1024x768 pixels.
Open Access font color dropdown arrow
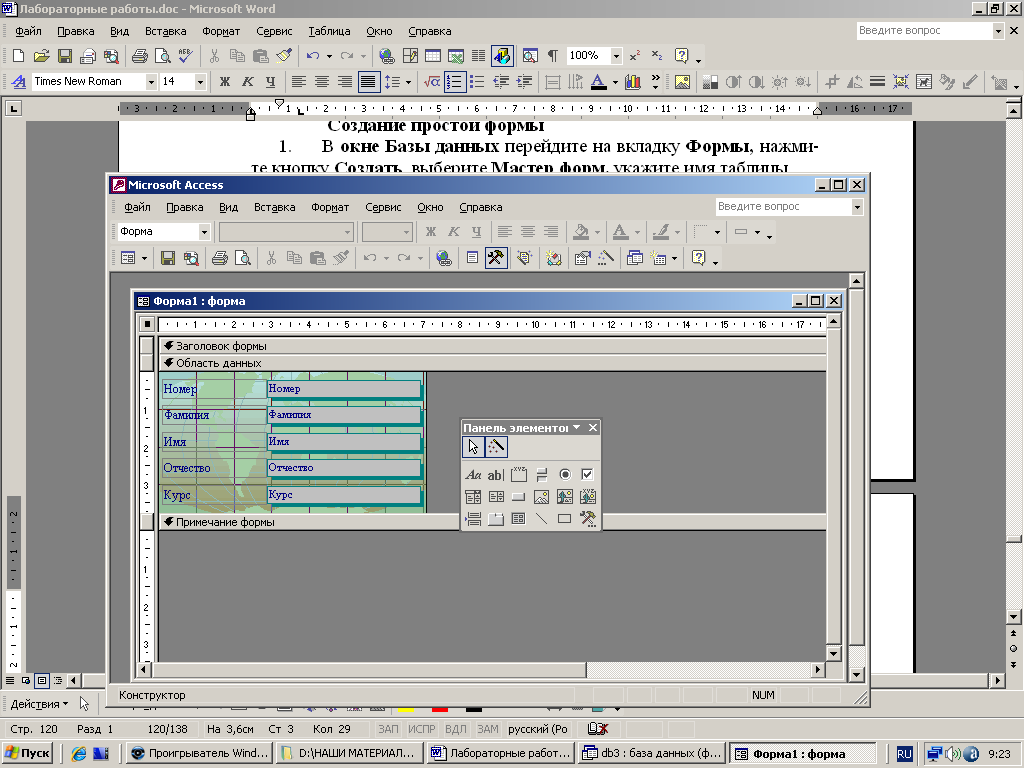tap(637, 232)
